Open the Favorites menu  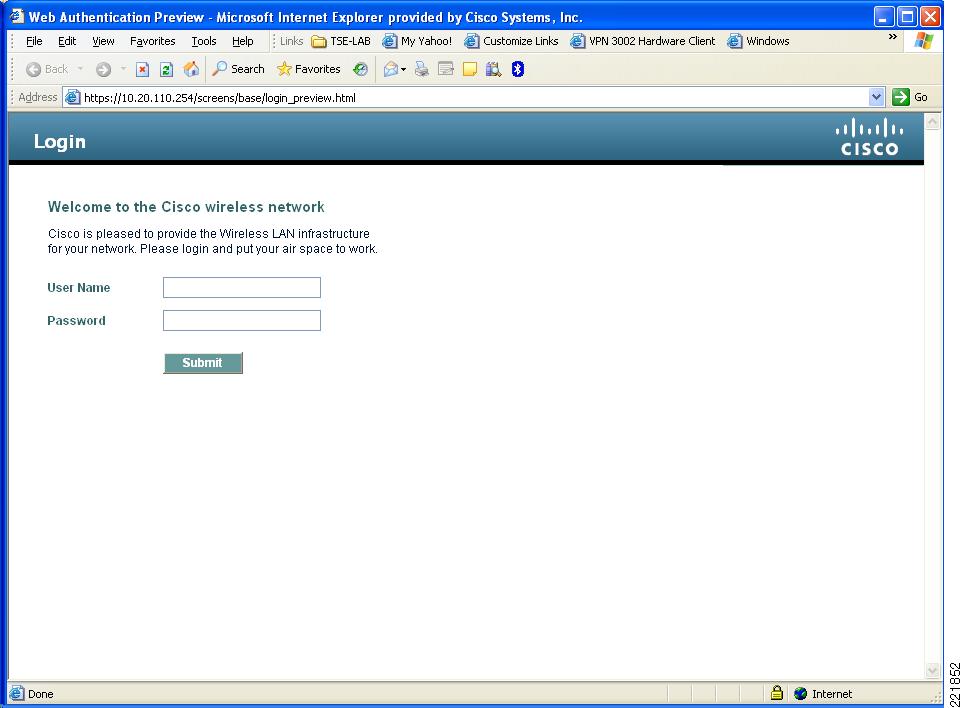(153, 41)
